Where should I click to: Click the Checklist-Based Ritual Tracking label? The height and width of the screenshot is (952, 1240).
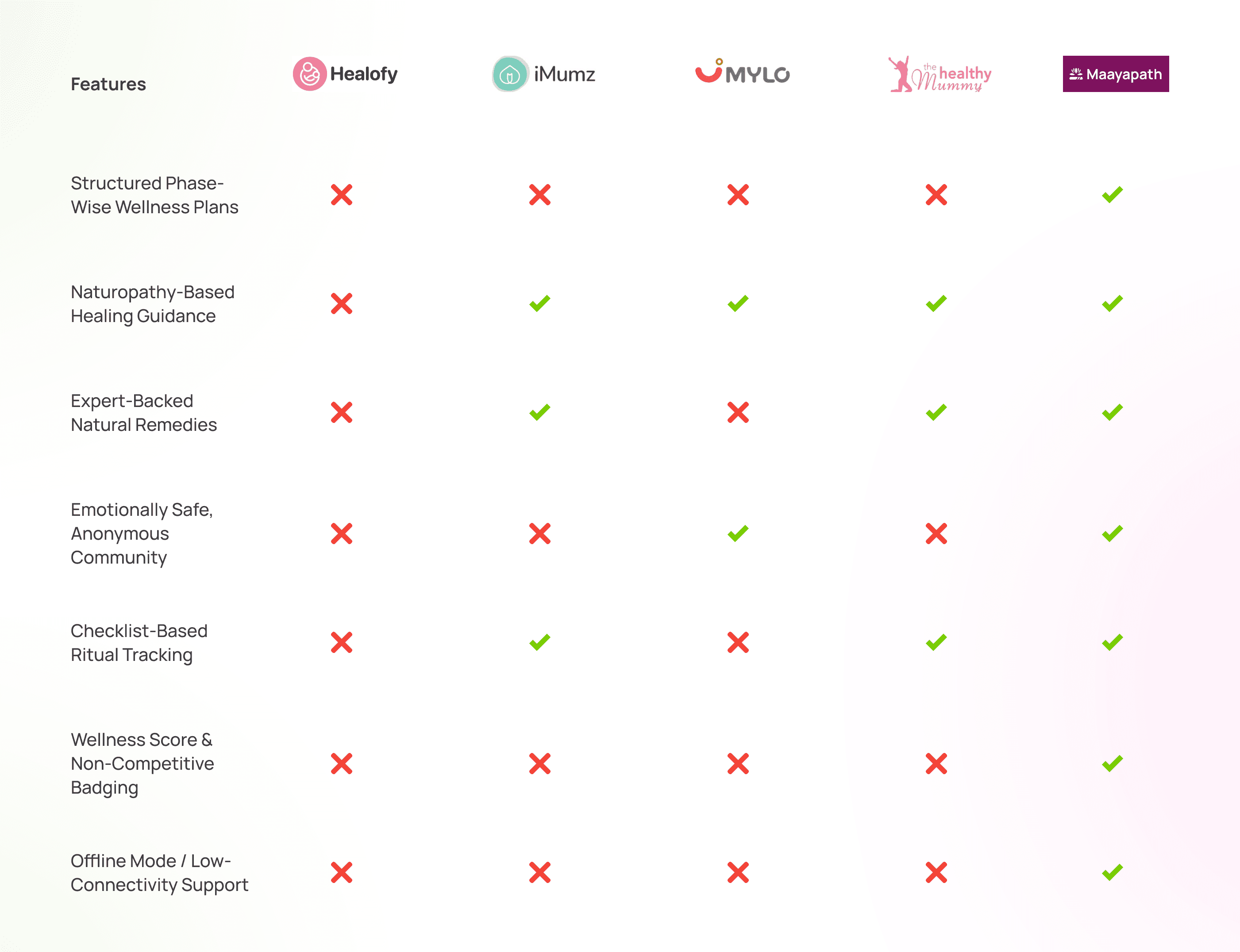pos(139,643)
